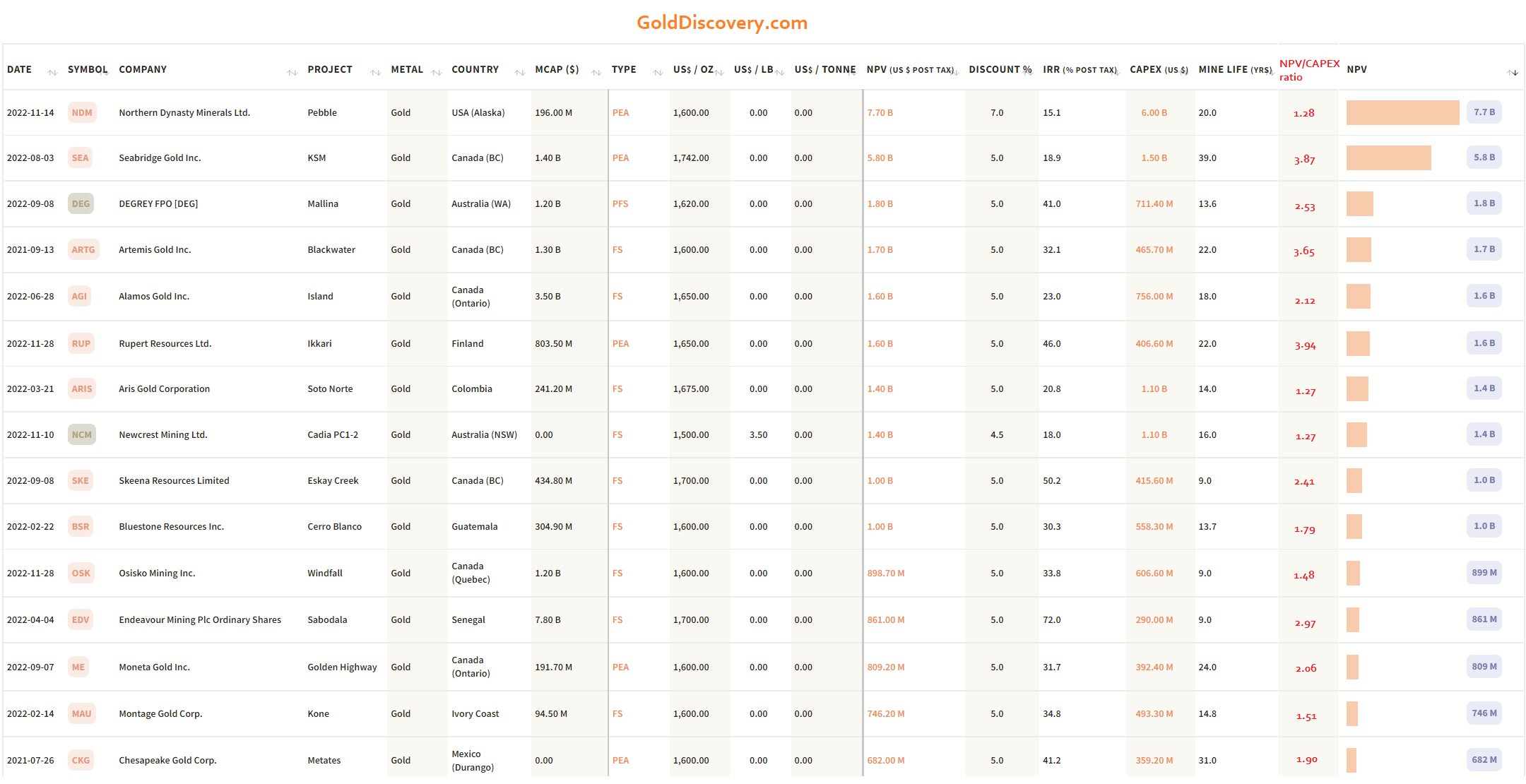This screenshot has height=784, width=1526.
Task: Click the sort arrows beside COUNTRY header
Action: (520, 72)
